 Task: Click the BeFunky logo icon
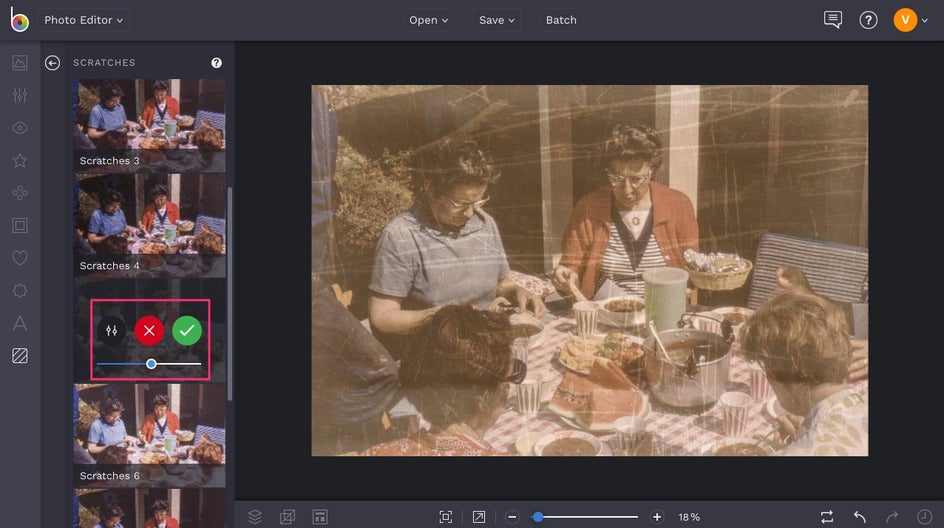(x=19, y=20)
